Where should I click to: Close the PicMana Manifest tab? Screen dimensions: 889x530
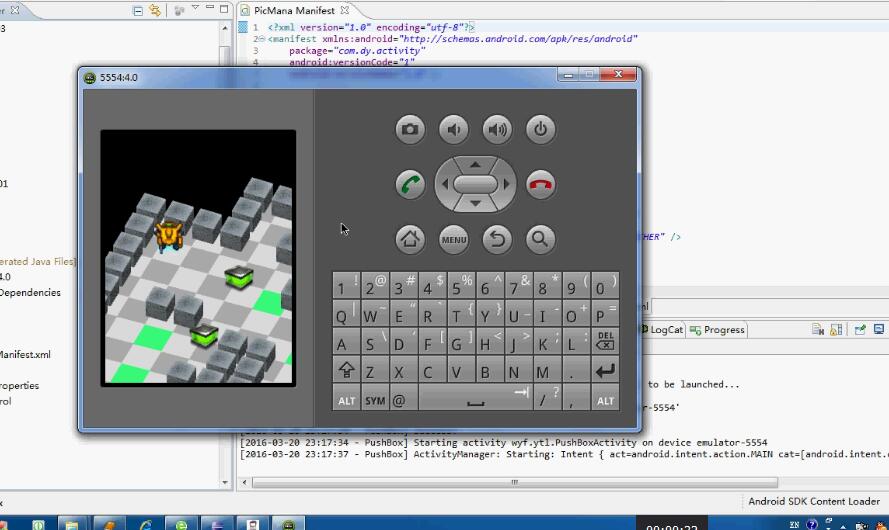click(345, 10)
